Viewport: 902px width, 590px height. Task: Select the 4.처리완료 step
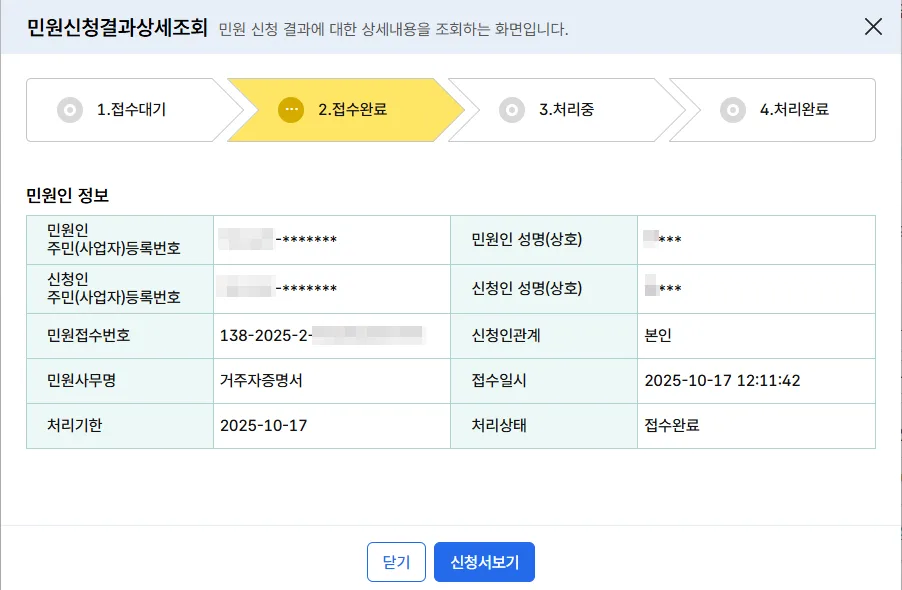point(794,110)
